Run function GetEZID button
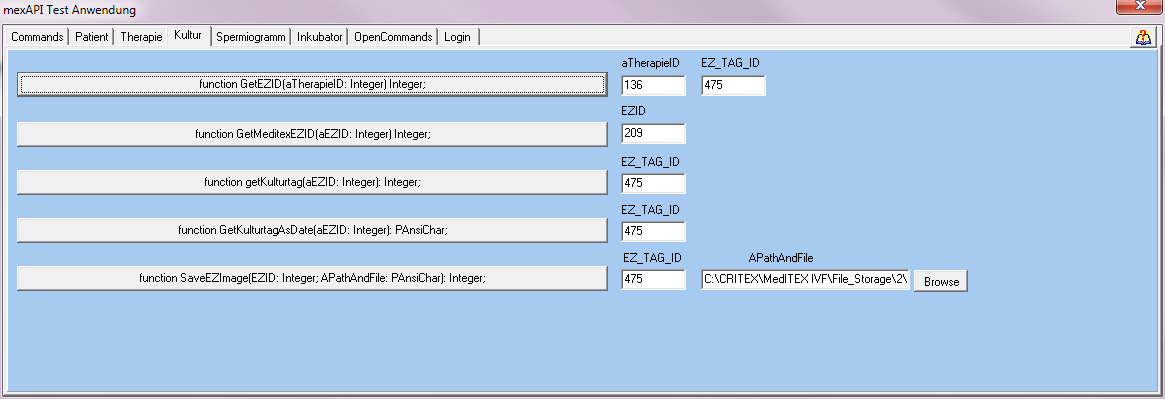The image size is (1165, 399). coord(312,85)
